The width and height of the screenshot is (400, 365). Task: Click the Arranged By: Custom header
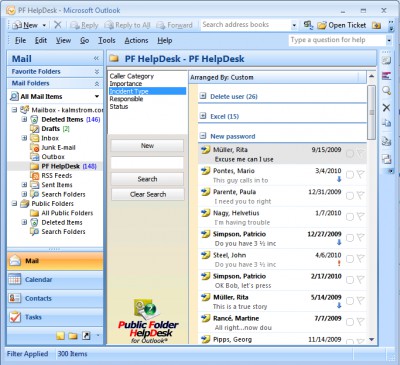tap(277, 77)
